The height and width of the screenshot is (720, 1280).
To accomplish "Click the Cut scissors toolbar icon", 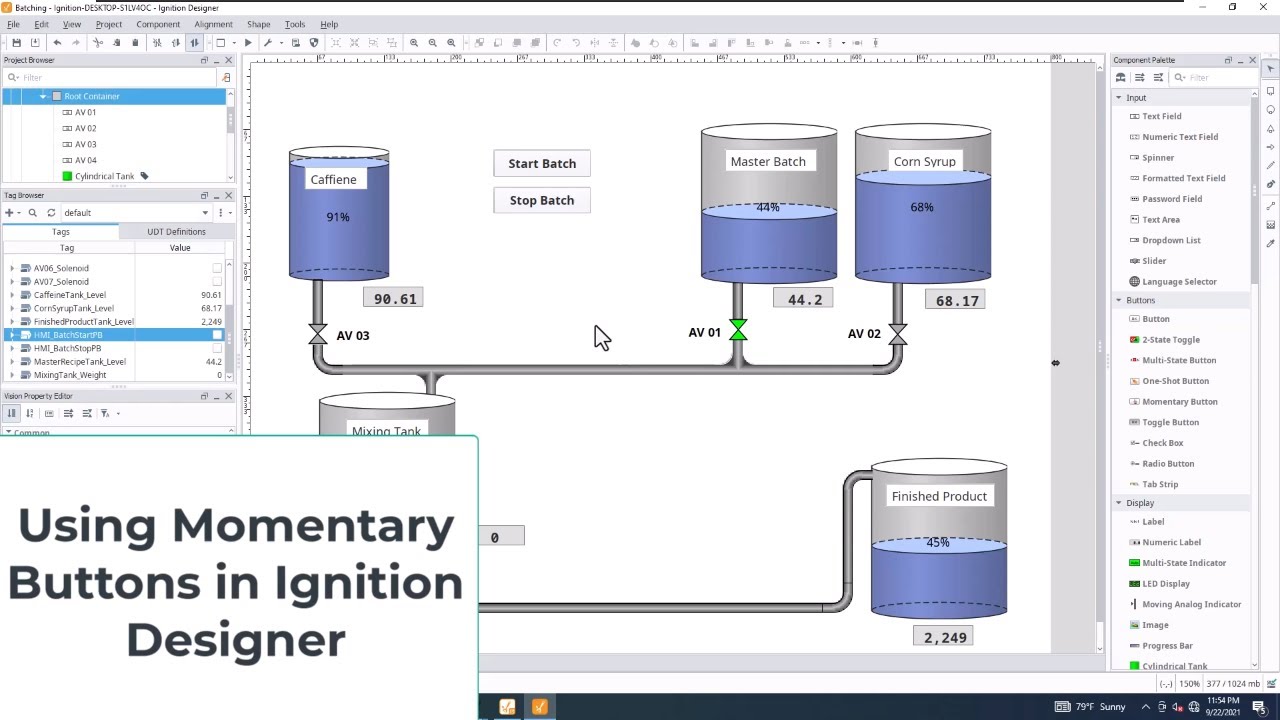I will point(97,43).
